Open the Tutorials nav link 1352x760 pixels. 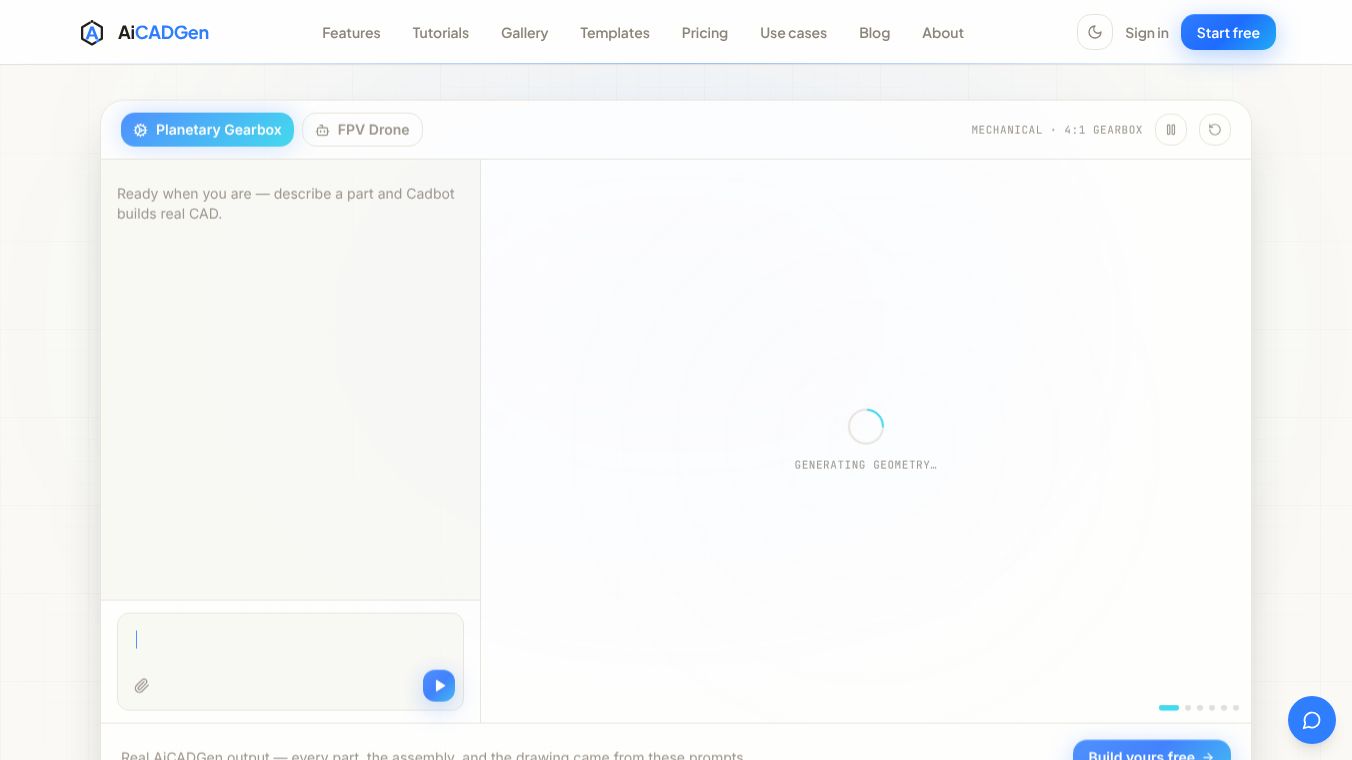coord(440,33)
